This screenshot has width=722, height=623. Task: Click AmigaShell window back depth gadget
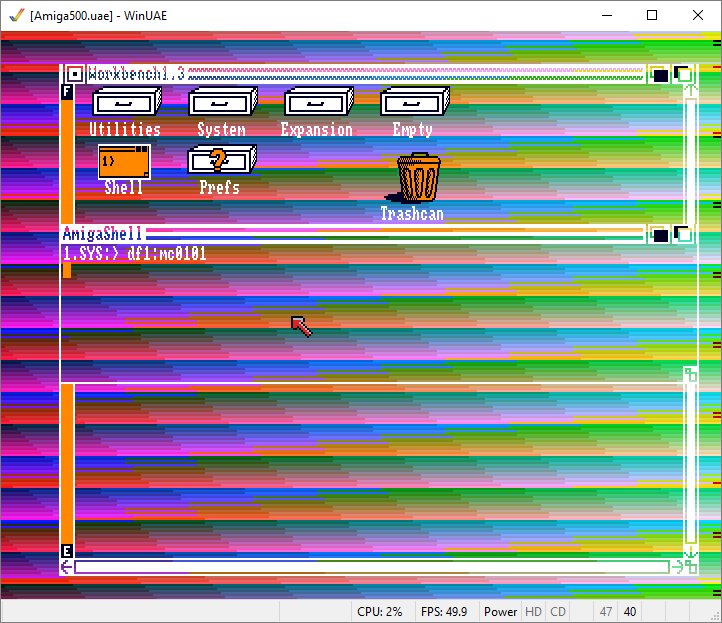pyautogui.click(x=658, y=235)
